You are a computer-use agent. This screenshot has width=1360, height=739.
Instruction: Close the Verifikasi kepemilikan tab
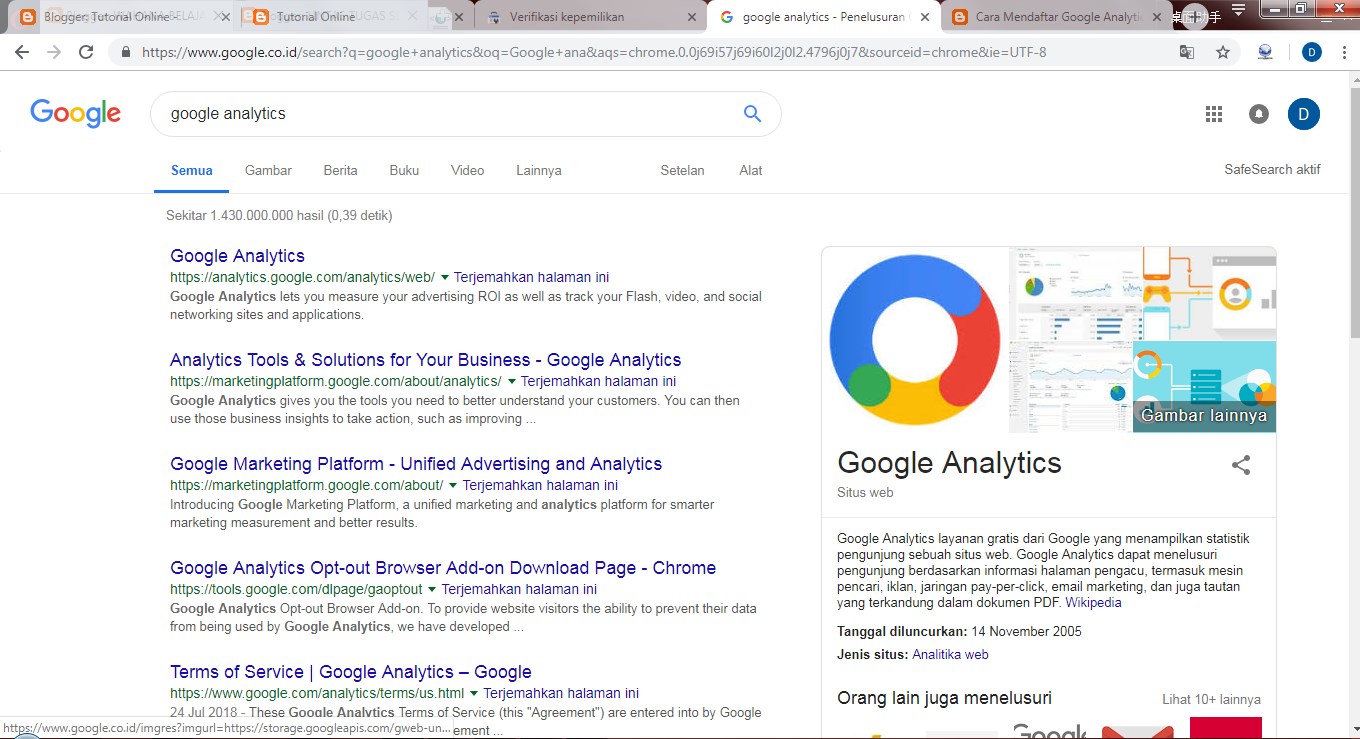click(692, 17)
